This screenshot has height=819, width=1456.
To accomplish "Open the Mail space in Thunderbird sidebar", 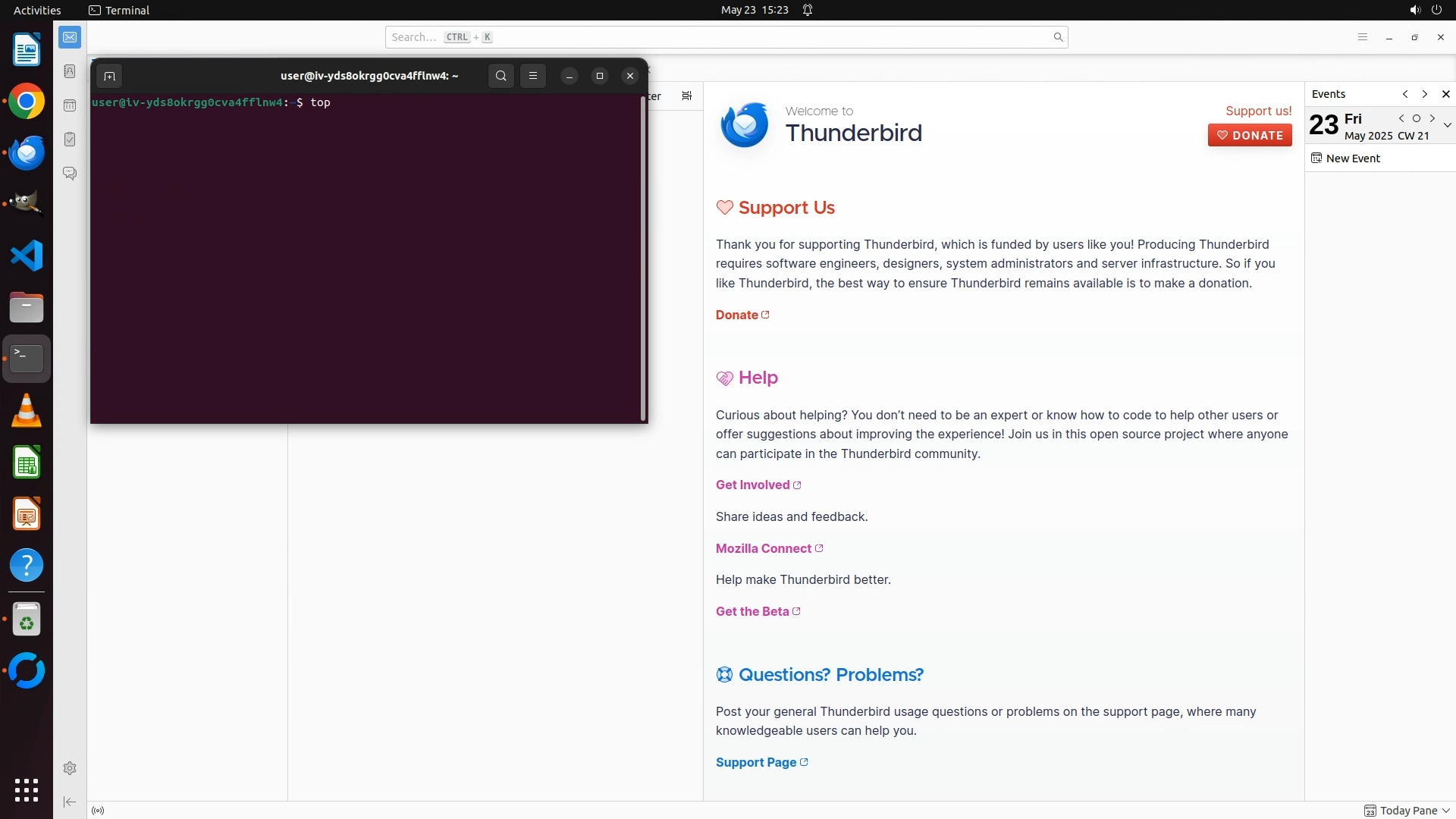I will click(70, 37).
